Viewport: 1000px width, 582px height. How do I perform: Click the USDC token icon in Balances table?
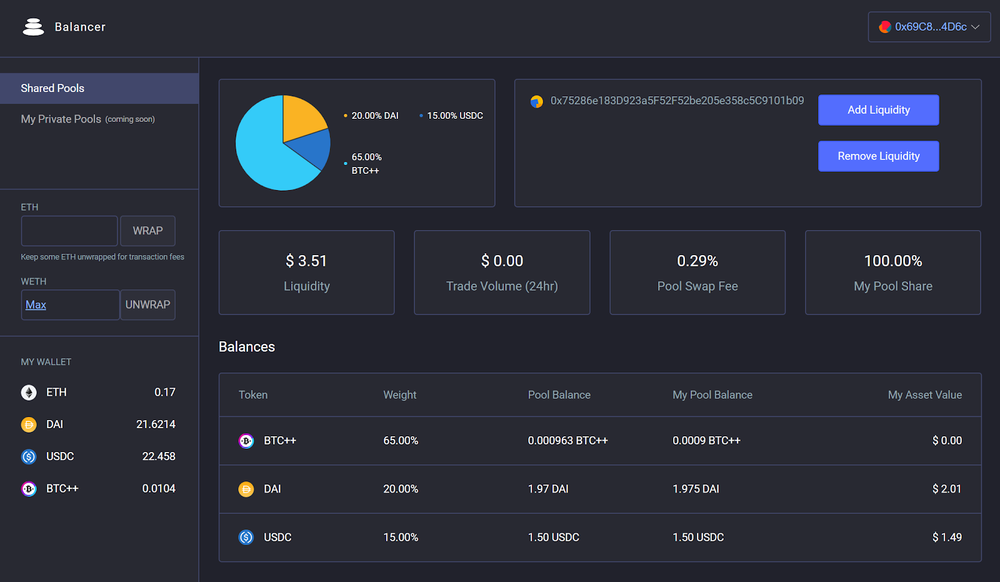tap(246, 537)
